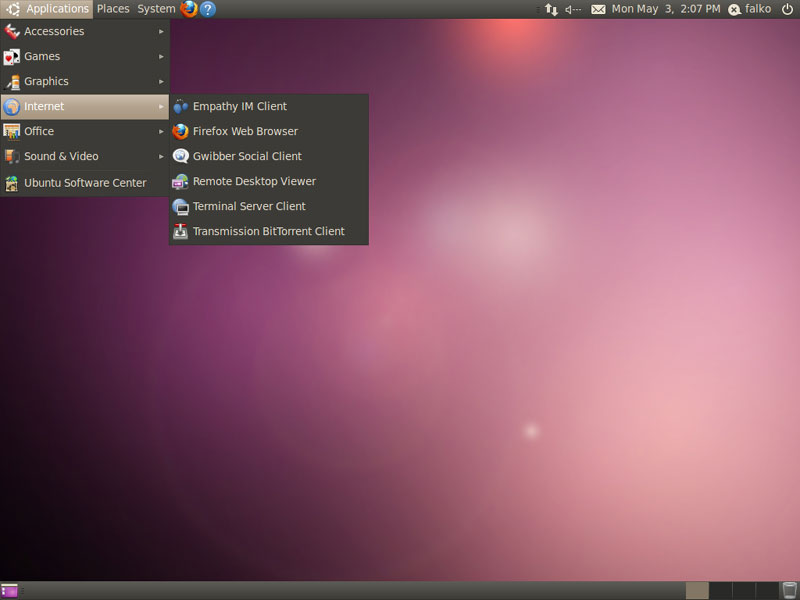Screen dimensions: 800x600
Task: Open the network connection indicator
Action: 552,9
